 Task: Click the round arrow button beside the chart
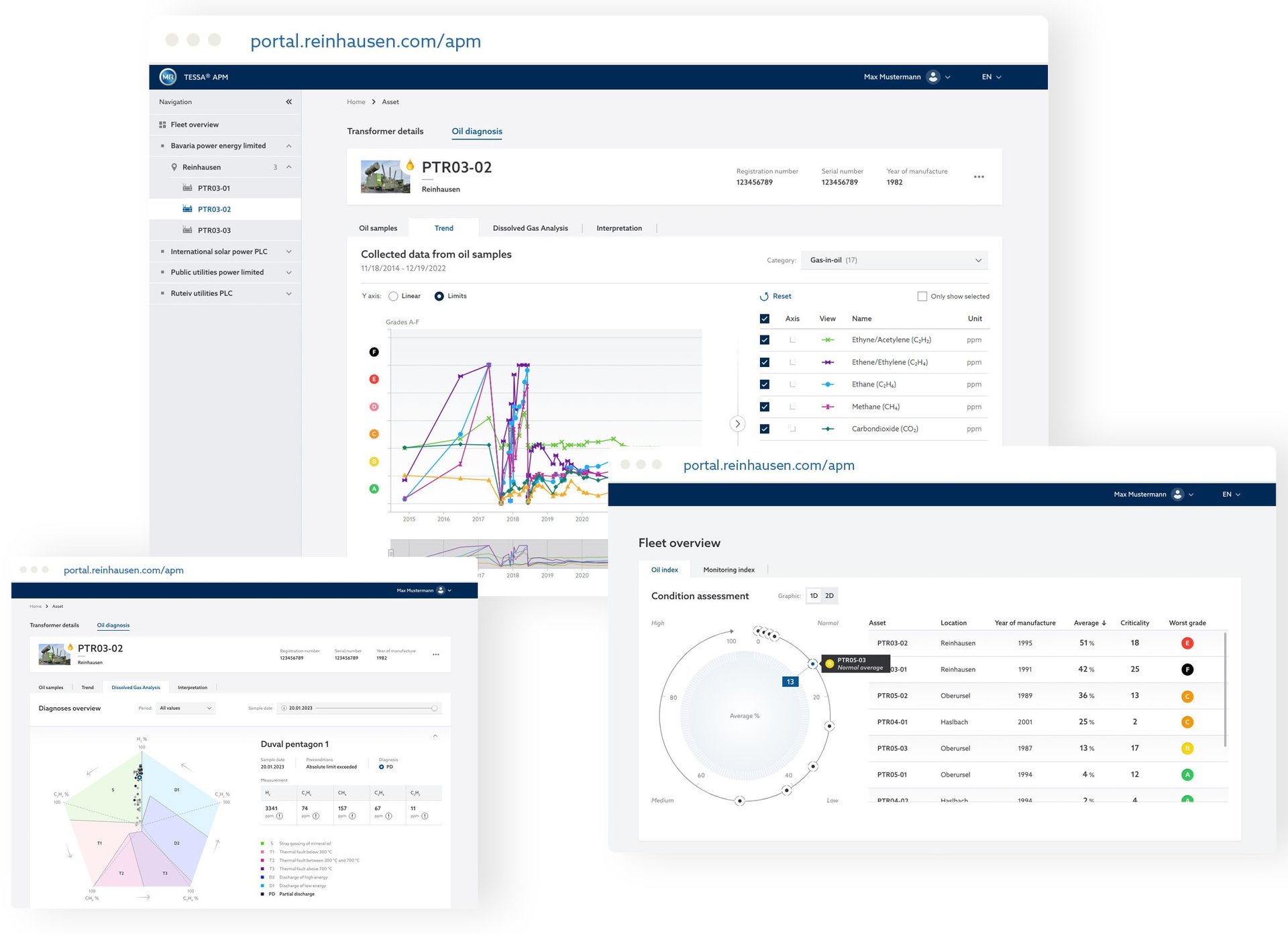737,423
